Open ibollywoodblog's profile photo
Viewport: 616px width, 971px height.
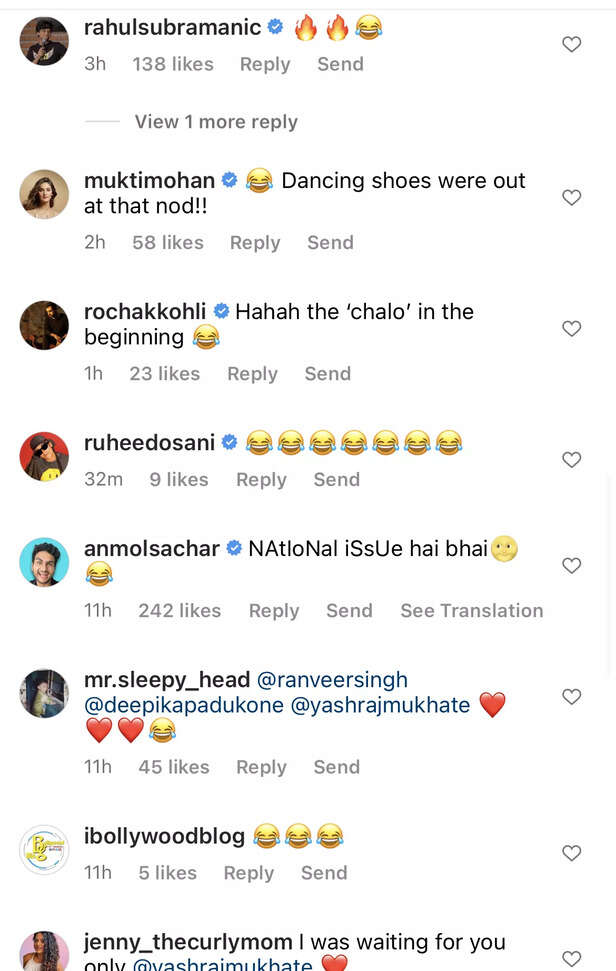click(x=44, y=848)
